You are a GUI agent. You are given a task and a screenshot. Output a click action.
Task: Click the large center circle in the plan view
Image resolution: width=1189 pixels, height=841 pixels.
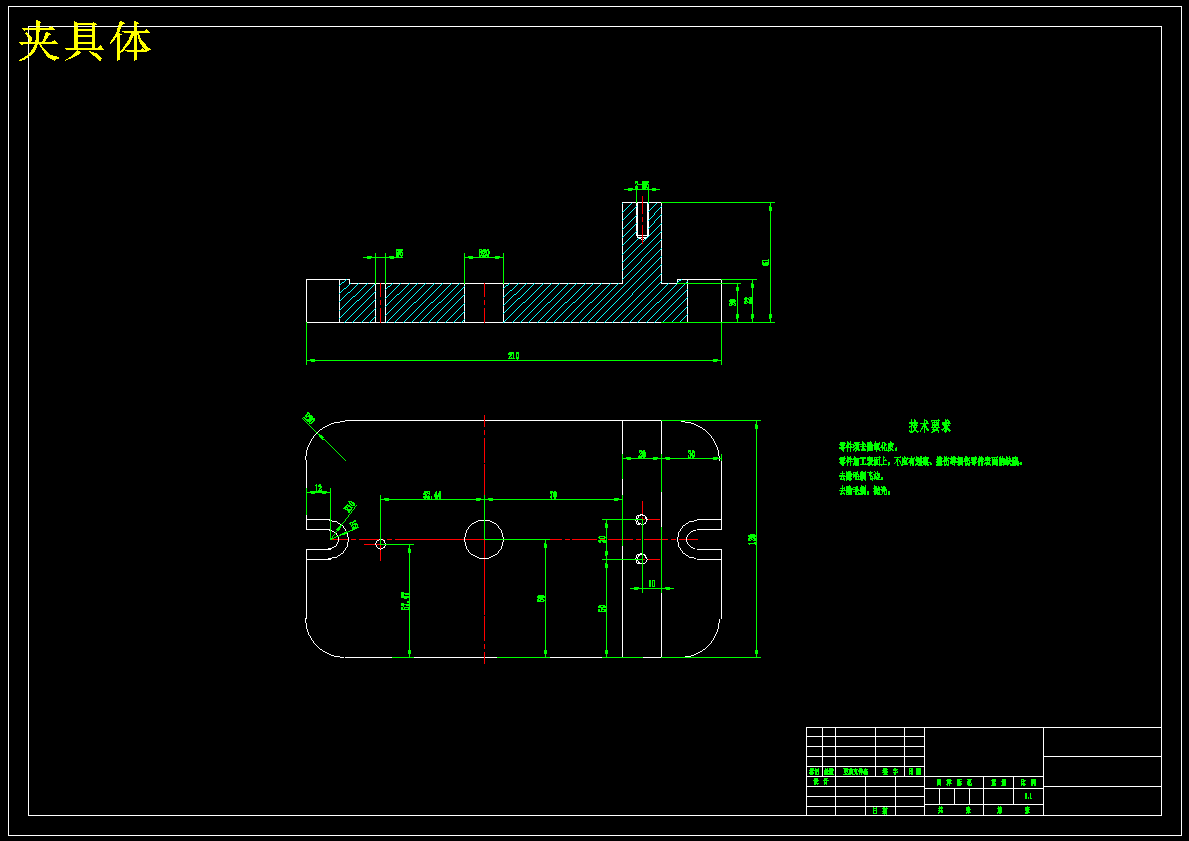[x=484, y=539]
